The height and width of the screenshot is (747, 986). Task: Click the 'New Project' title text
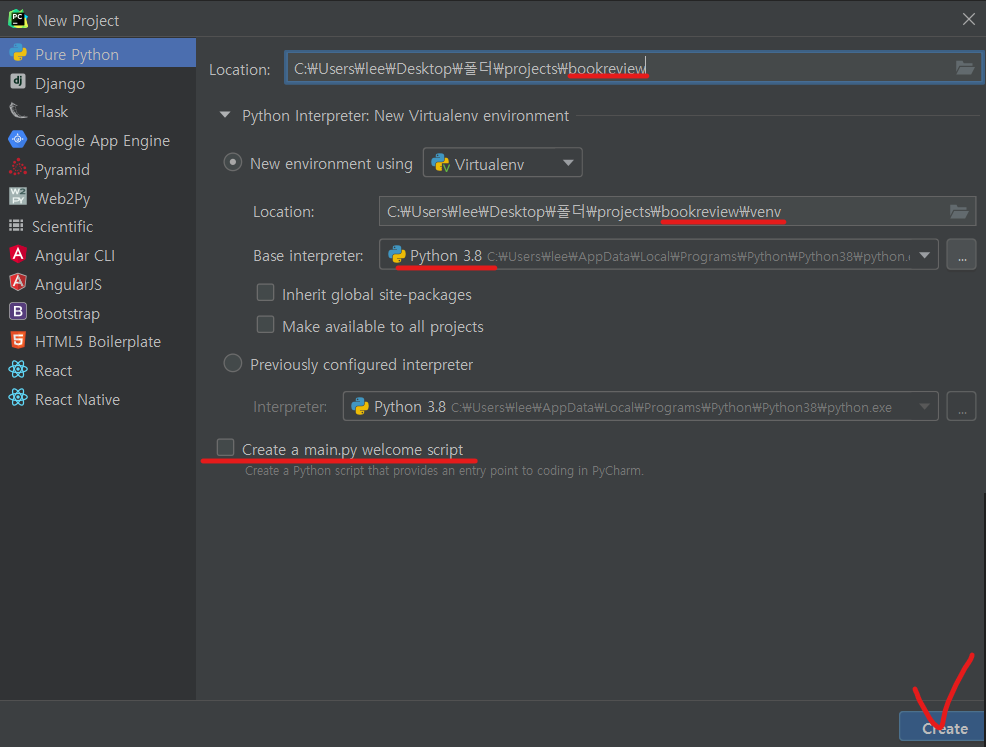pos(78,21)
